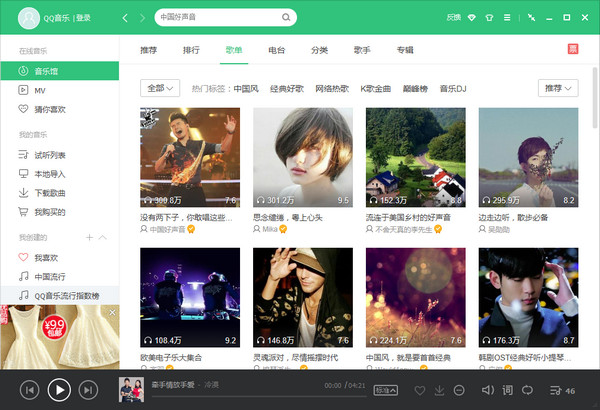Go to the previous track
Viewport: 600px width, 410px height.
[30, 389]
